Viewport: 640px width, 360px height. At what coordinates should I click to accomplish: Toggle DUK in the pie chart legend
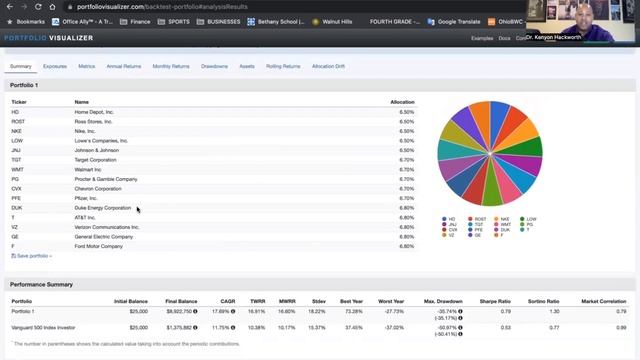[502, 230]
